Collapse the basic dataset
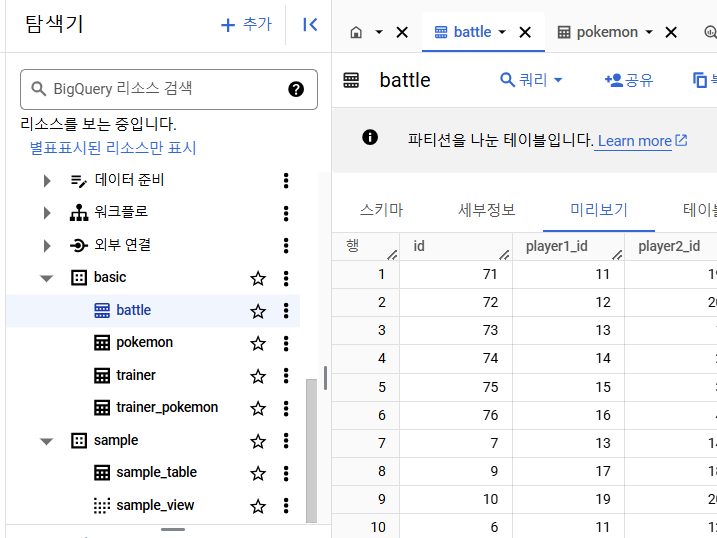Image resolution: width=717 pixels, height=538 pixels. [46, 278]
